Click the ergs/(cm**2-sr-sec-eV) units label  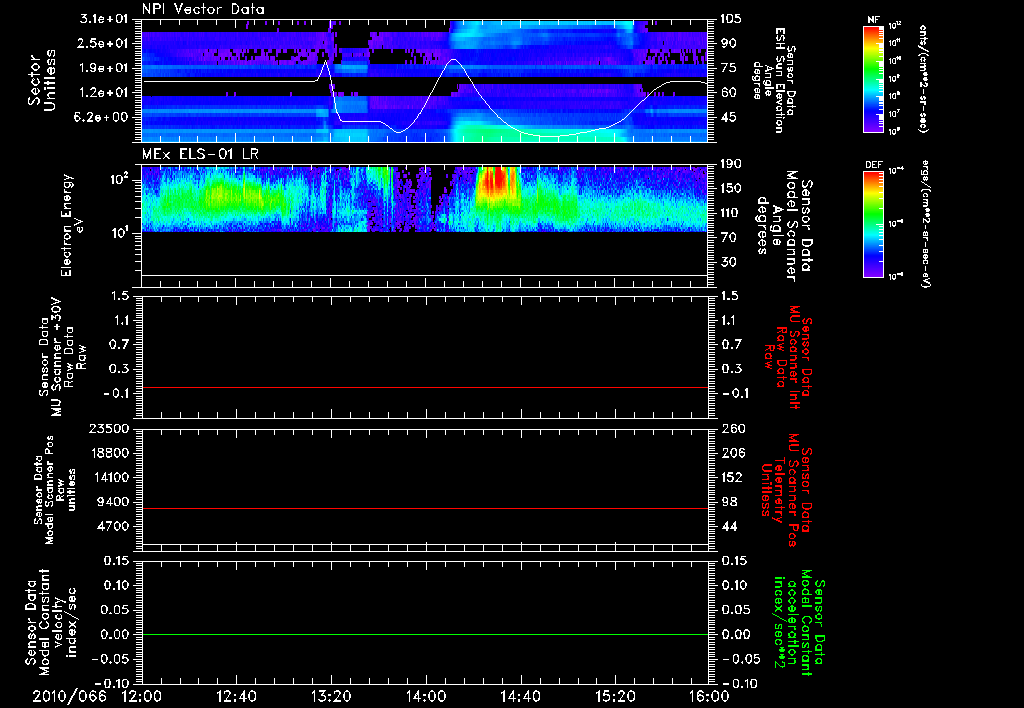(925, 224)
